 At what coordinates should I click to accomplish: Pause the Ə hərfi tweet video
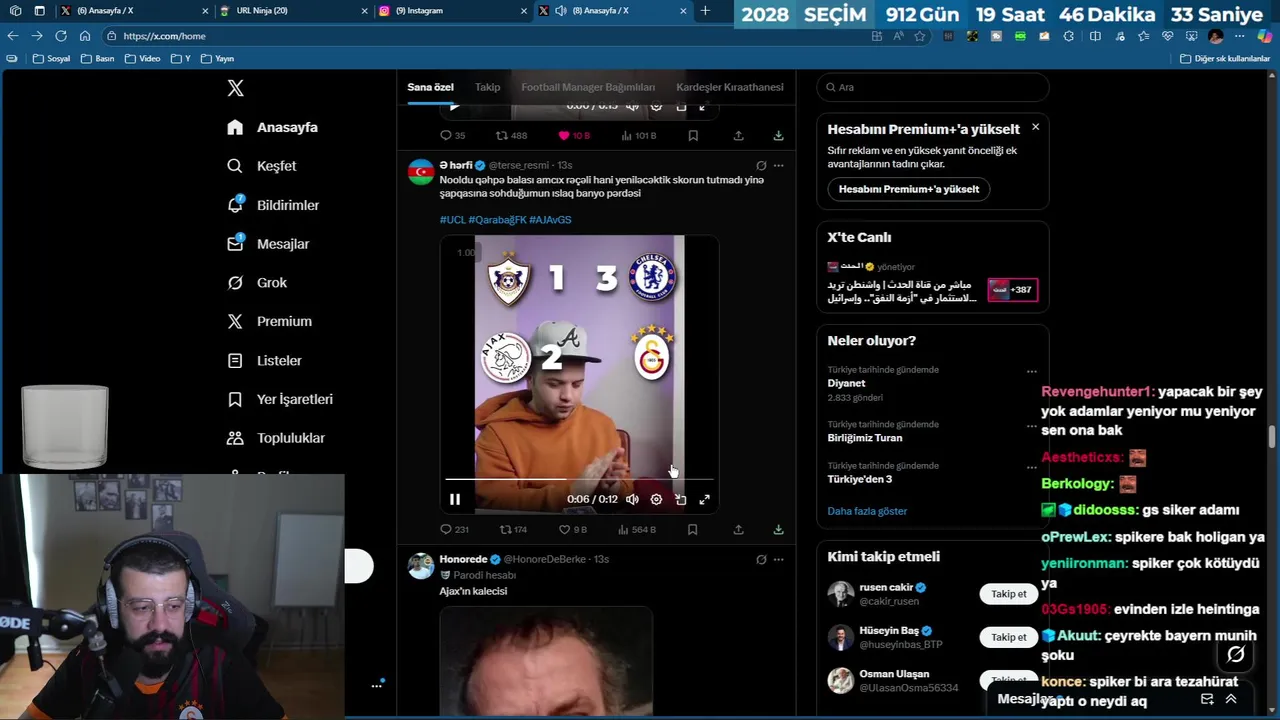click(455, 499)
